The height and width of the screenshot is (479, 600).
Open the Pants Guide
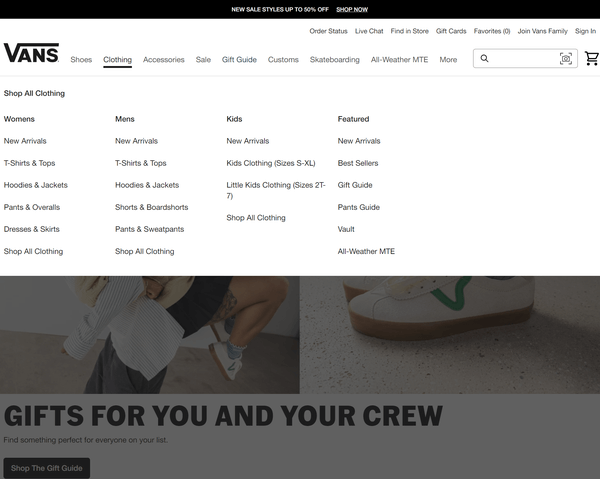pyautogui.click(x=359, y=207)
